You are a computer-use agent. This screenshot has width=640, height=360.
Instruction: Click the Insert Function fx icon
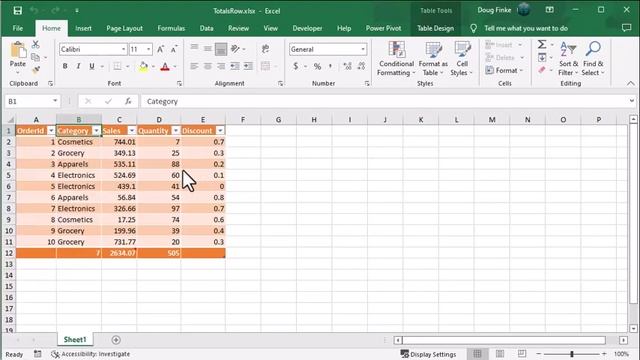coord(128,101)
